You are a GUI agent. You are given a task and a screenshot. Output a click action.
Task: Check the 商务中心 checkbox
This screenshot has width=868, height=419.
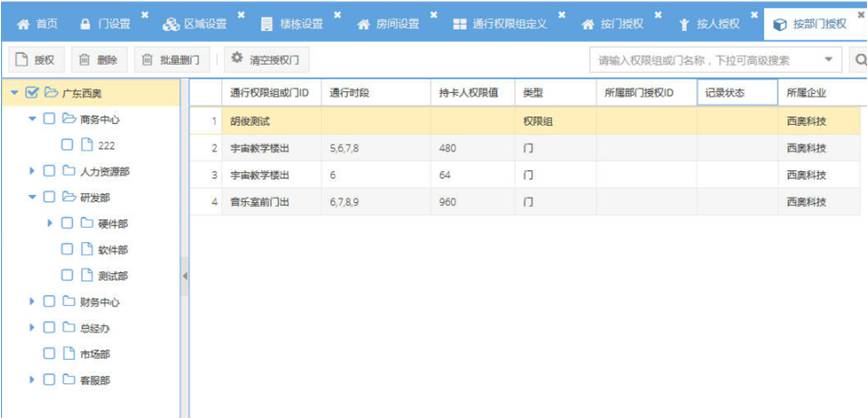(49, 119)
